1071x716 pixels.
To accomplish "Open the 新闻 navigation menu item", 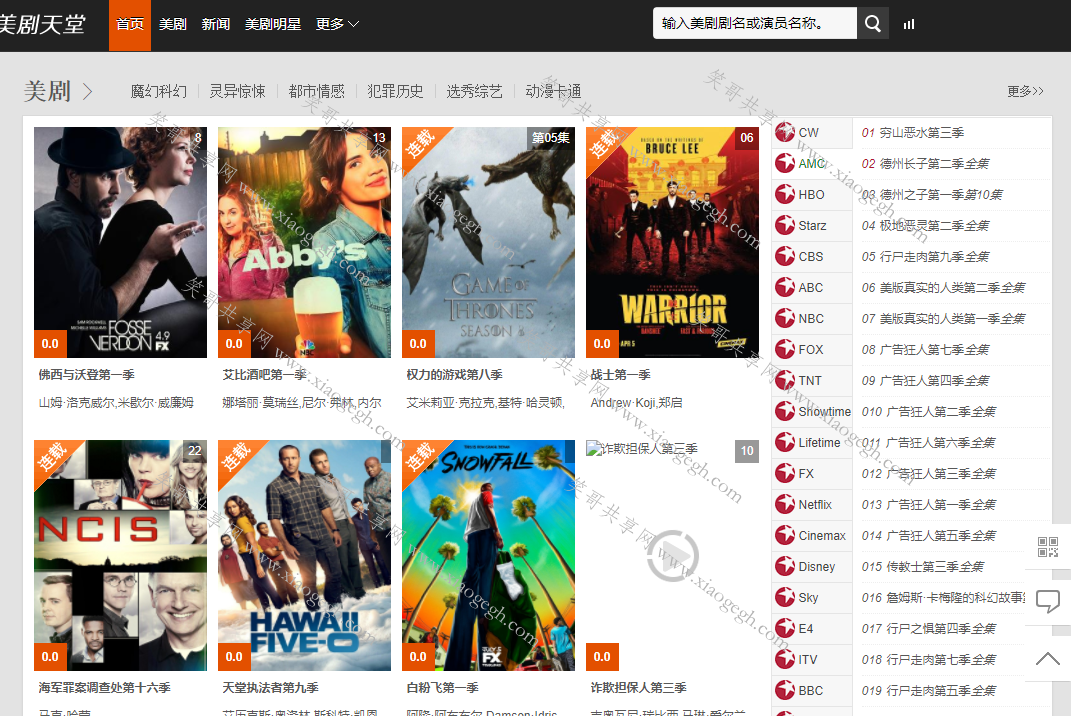I will pyautogui.click(x=216, y=24).
